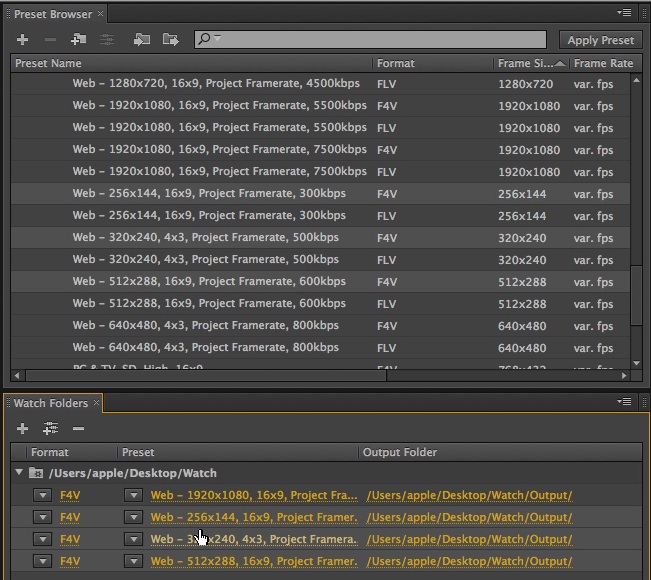The height and width of the screenshot is (580, 651).
Task: Create new preset group icon
Action: pos(78,39)
